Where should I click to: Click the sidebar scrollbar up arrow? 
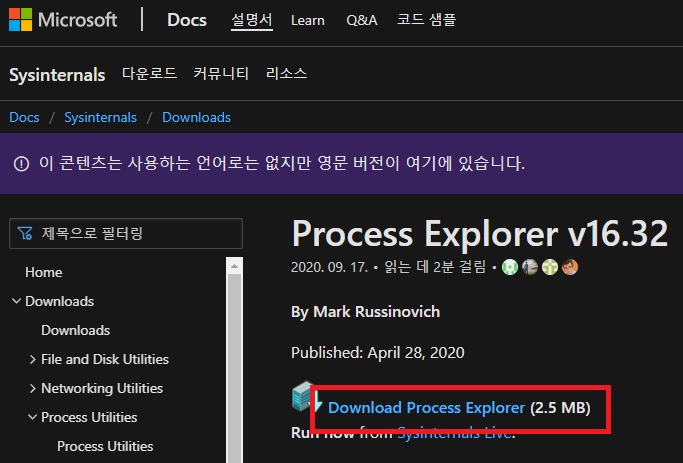[234, 266]
